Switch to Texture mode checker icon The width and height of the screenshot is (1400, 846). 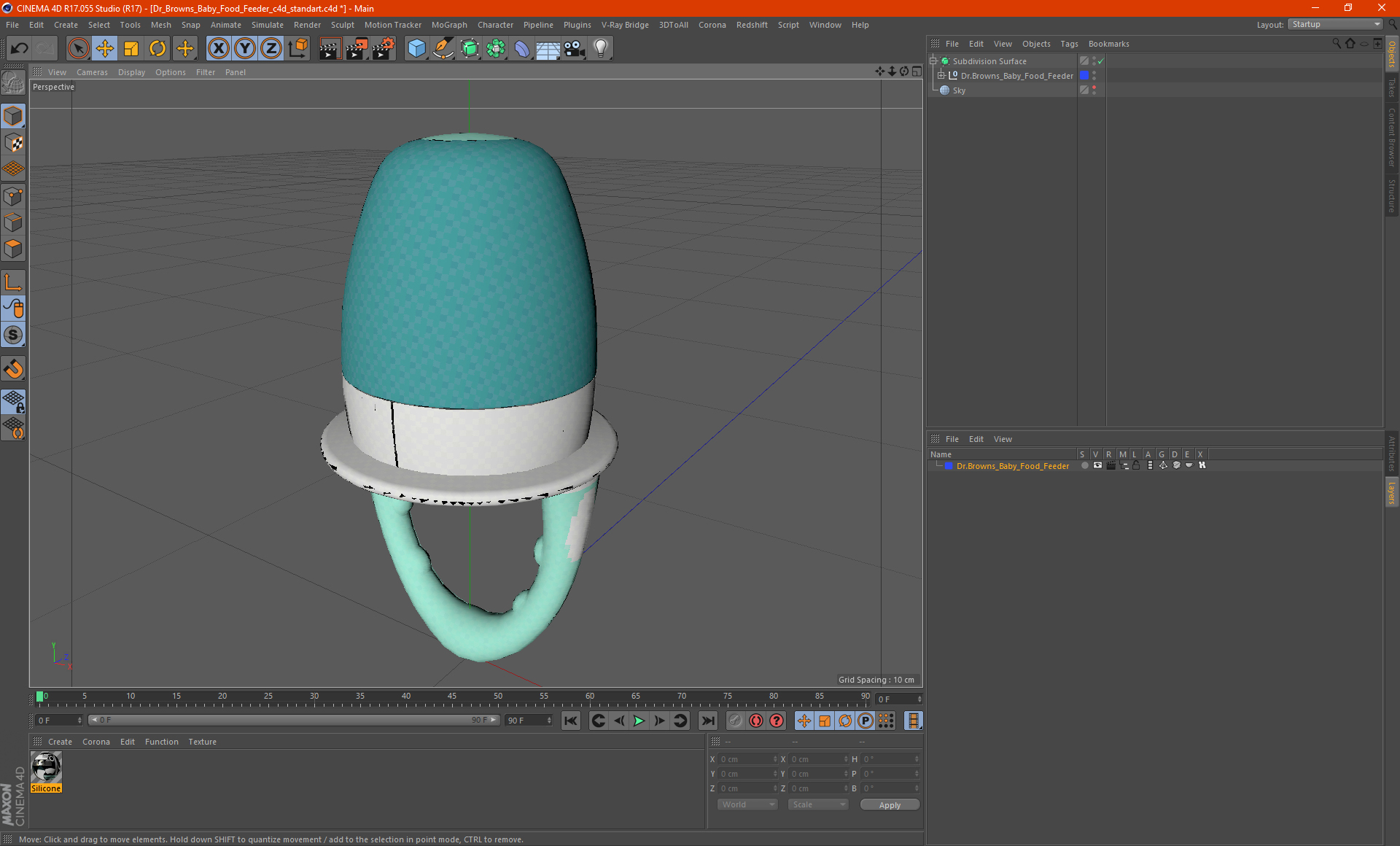coord(13,143)
